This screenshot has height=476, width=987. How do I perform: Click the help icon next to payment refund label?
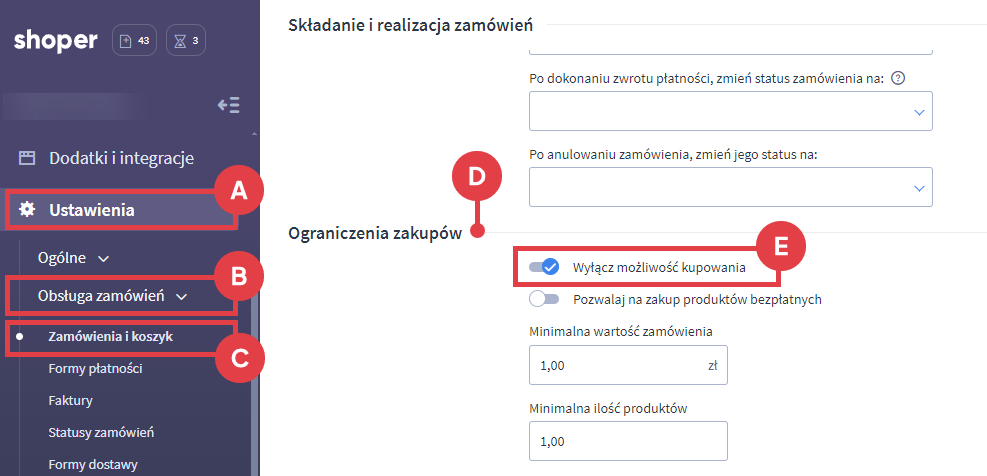coord(898,79)
